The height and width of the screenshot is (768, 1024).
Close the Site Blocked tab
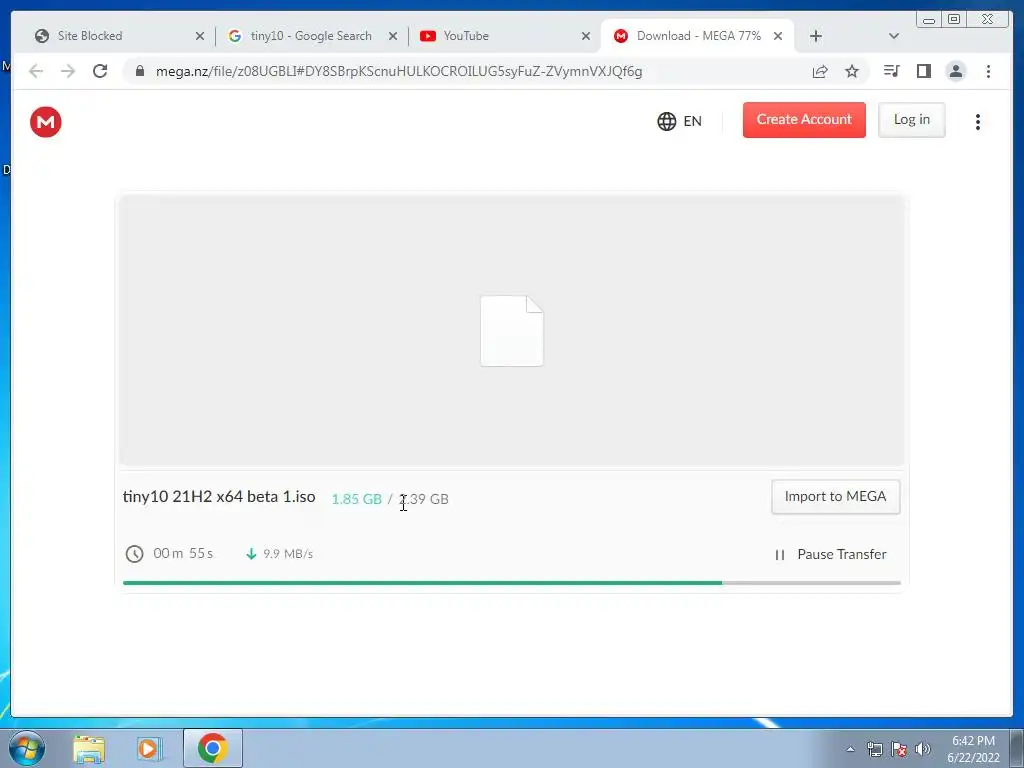click(x=200, y=37)
